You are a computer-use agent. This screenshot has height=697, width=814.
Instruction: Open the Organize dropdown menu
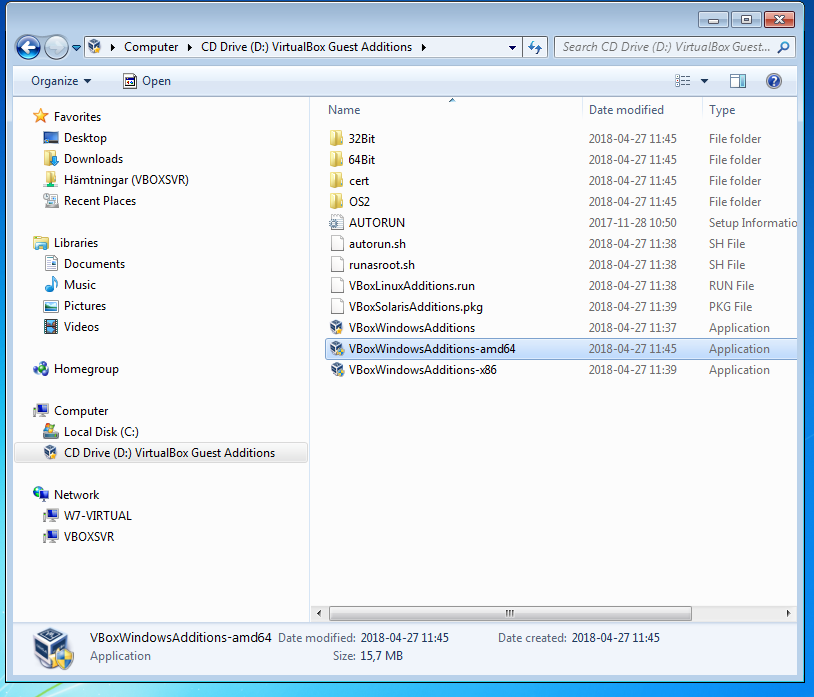60,81
